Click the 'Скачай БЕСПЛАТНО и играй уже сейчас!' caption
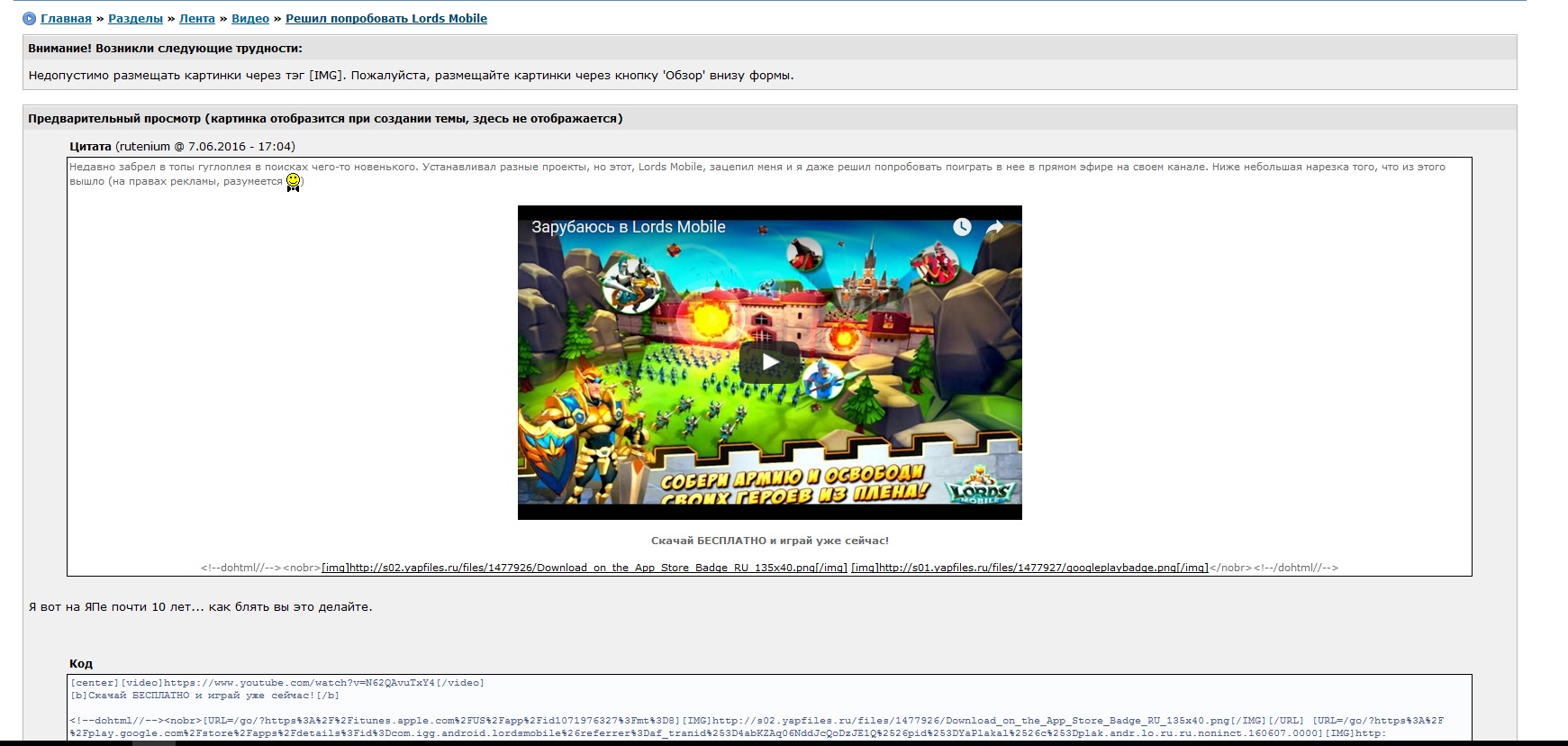1568x746 pixels. (769, 541)
